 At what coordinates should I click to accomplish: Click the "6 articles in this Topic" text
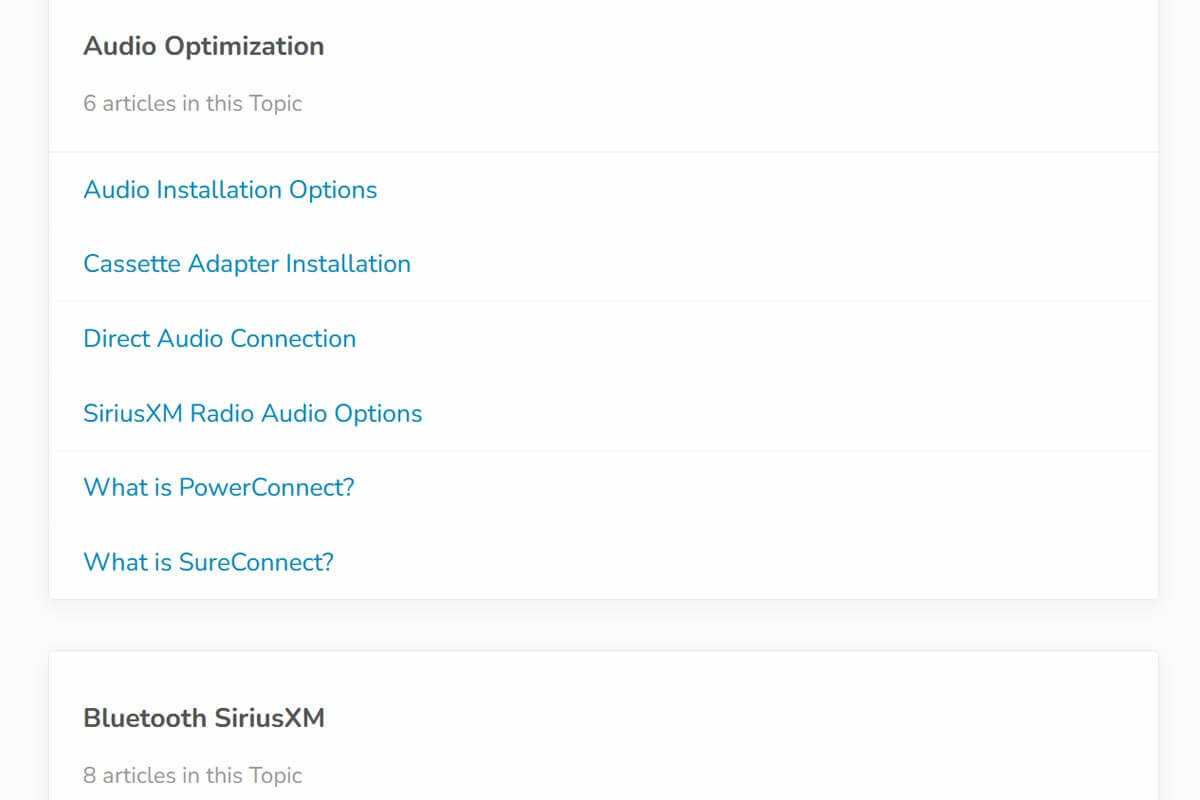coord(192,103)
